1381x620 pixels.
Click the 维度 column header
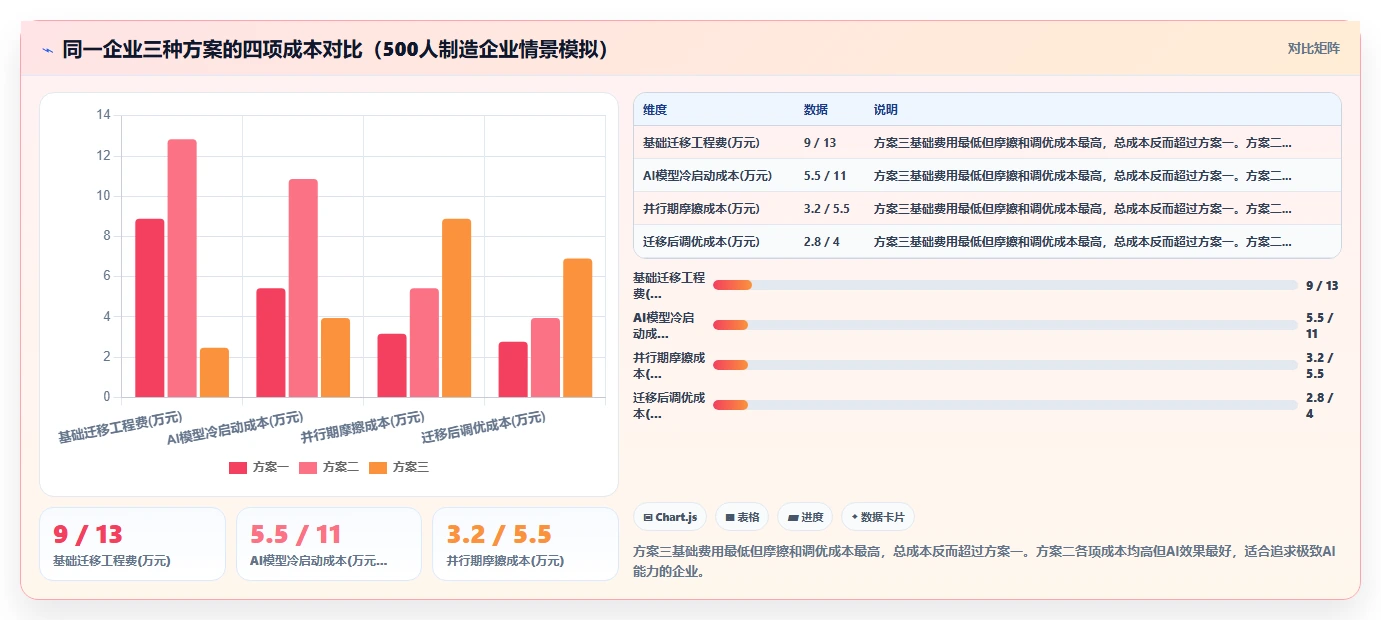655,110
